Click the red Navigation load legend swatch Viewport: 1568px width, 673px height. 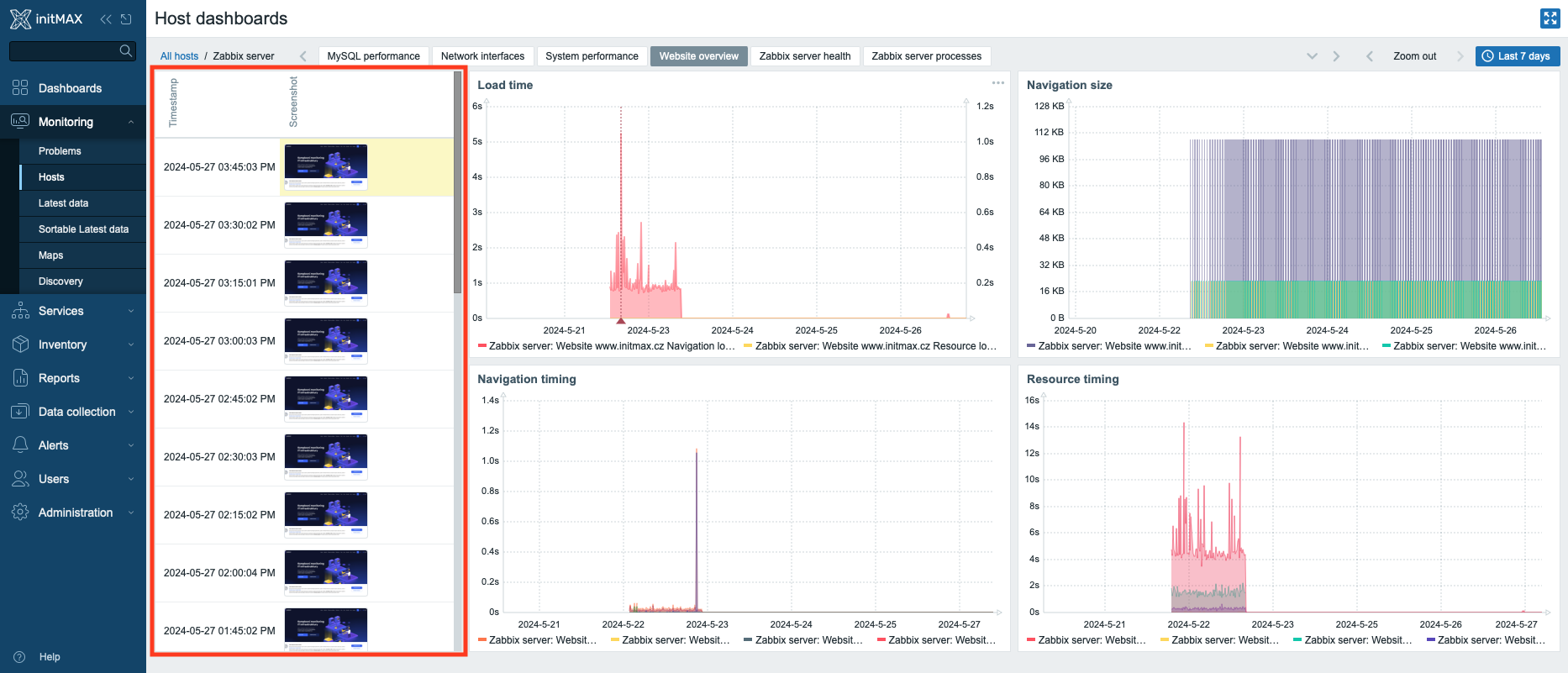click(482, 346)
